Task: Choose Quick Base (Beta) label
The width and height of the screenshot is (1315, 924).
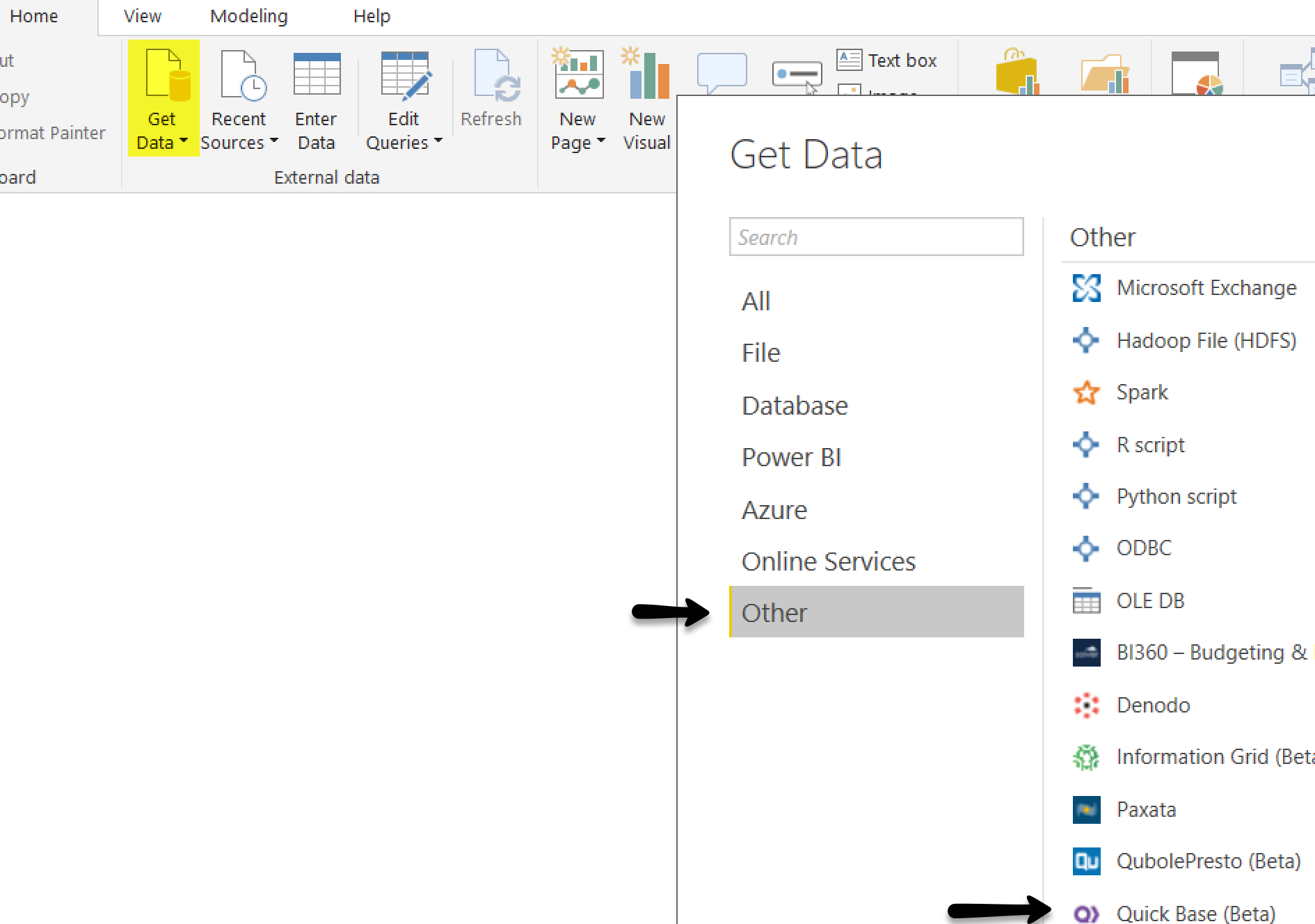Action: [1196, 913]
